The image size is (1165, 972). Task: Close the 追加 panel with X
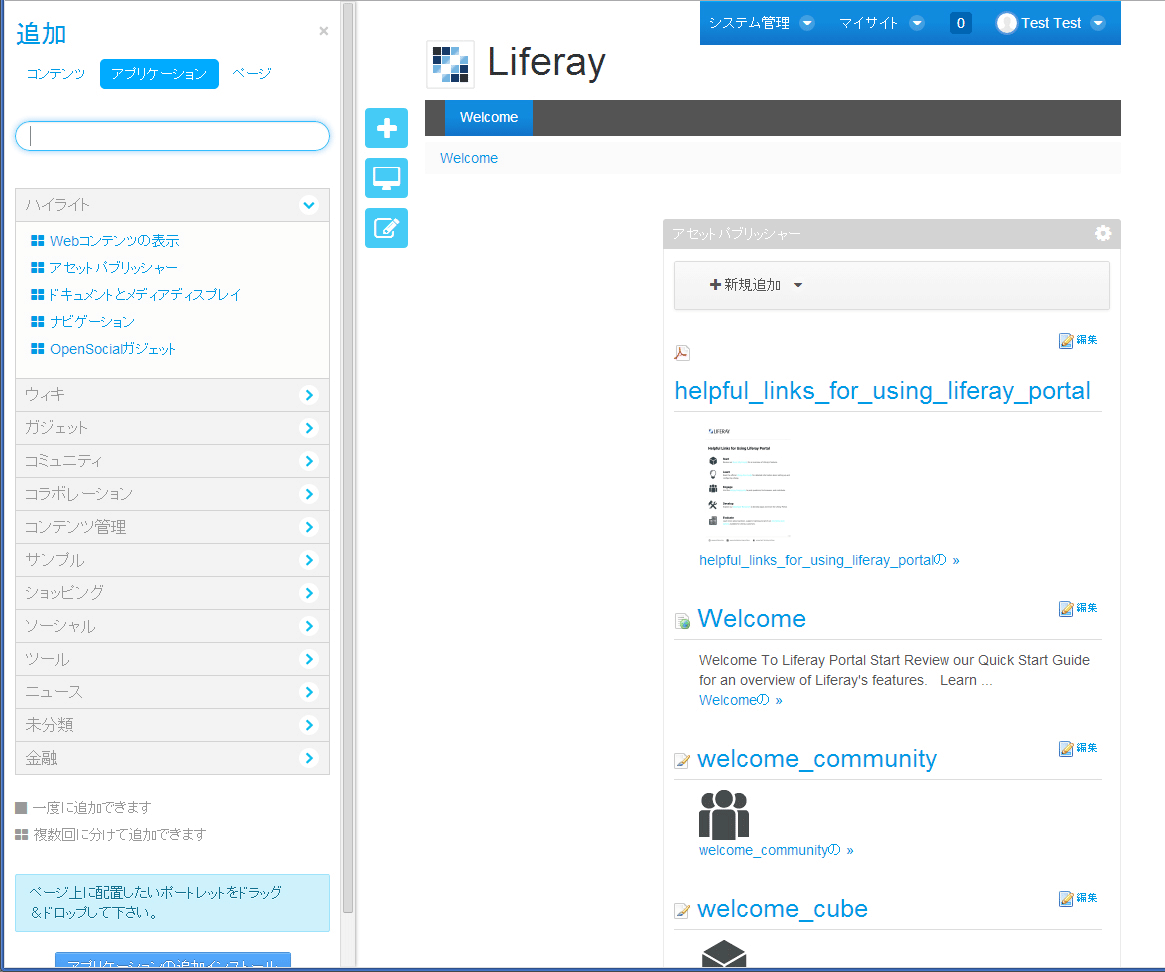coord(323,30)
